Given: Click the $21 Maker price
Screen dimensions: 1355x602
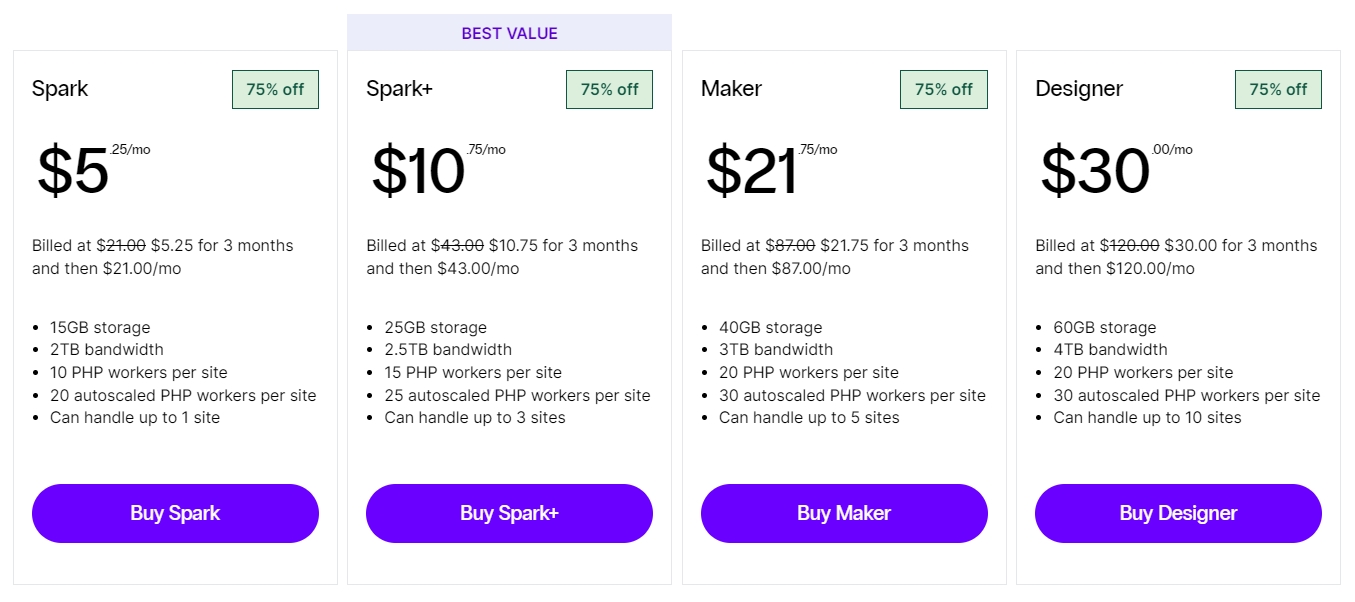Looking at the screenshot, I should (x=752, y=170).
